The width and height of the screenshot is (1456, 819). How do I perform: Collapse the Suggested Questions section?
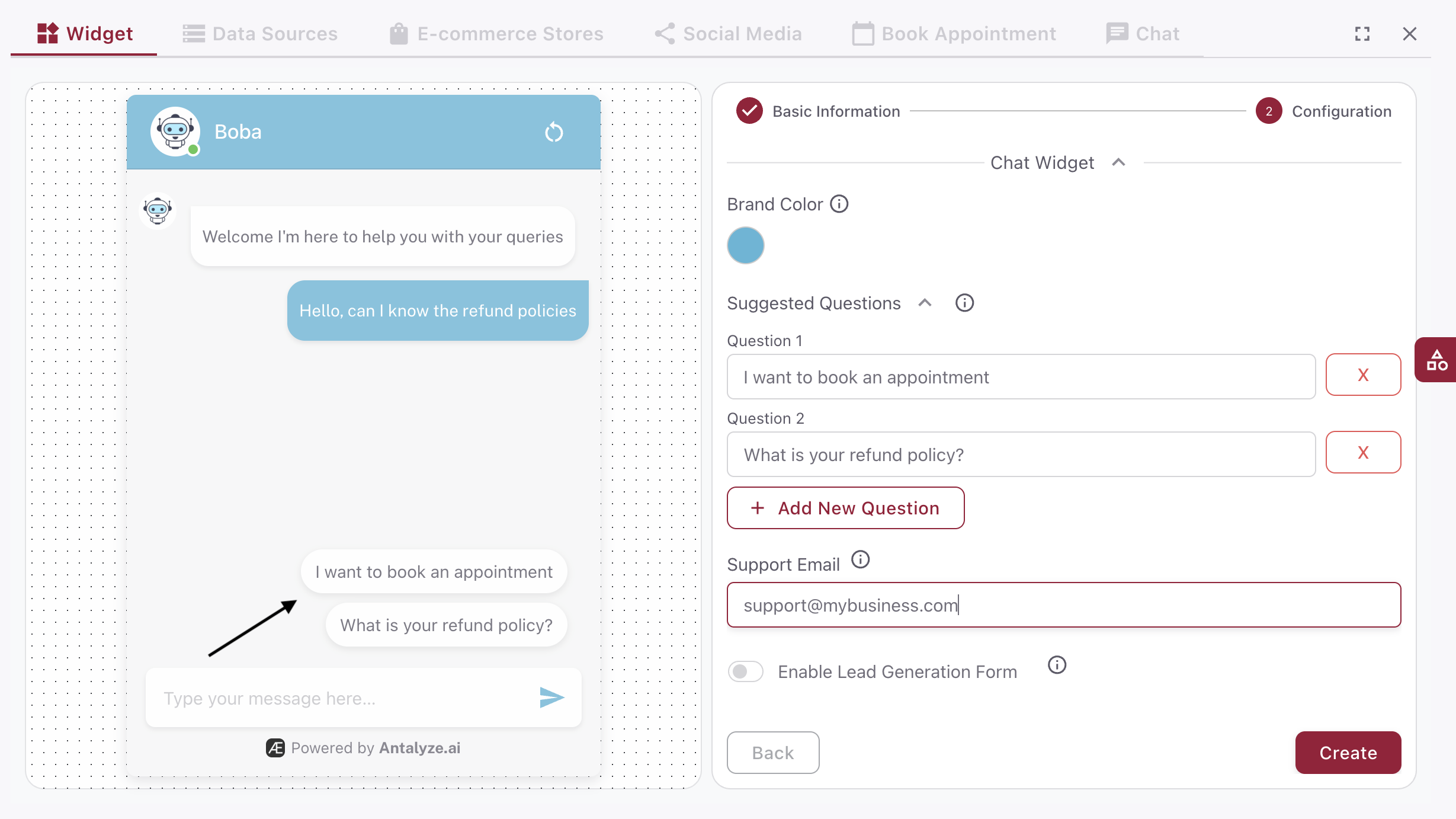coord(925,303)
